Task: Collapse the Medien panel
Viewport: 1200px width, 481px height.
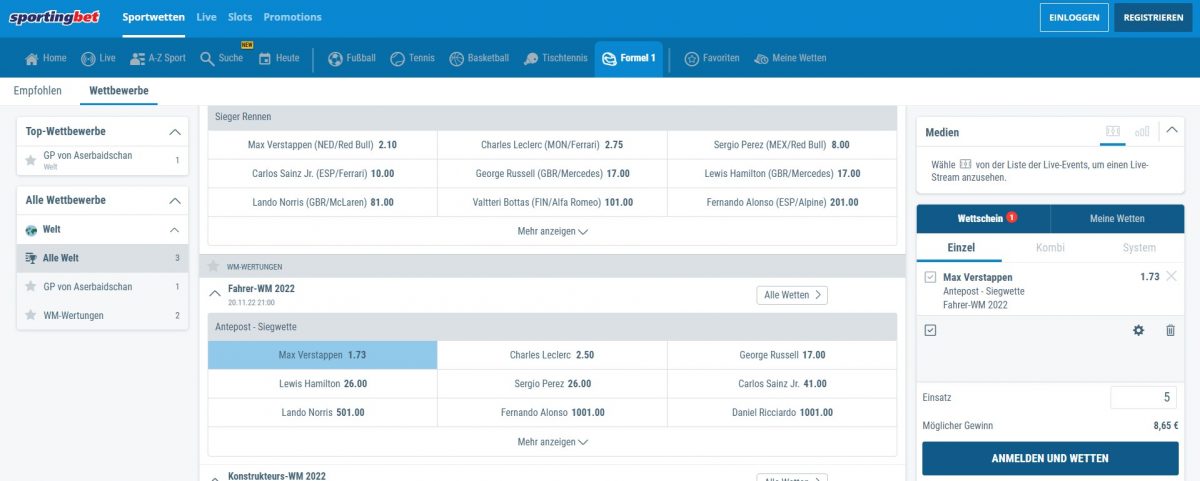Action: tap(1172, 131)
